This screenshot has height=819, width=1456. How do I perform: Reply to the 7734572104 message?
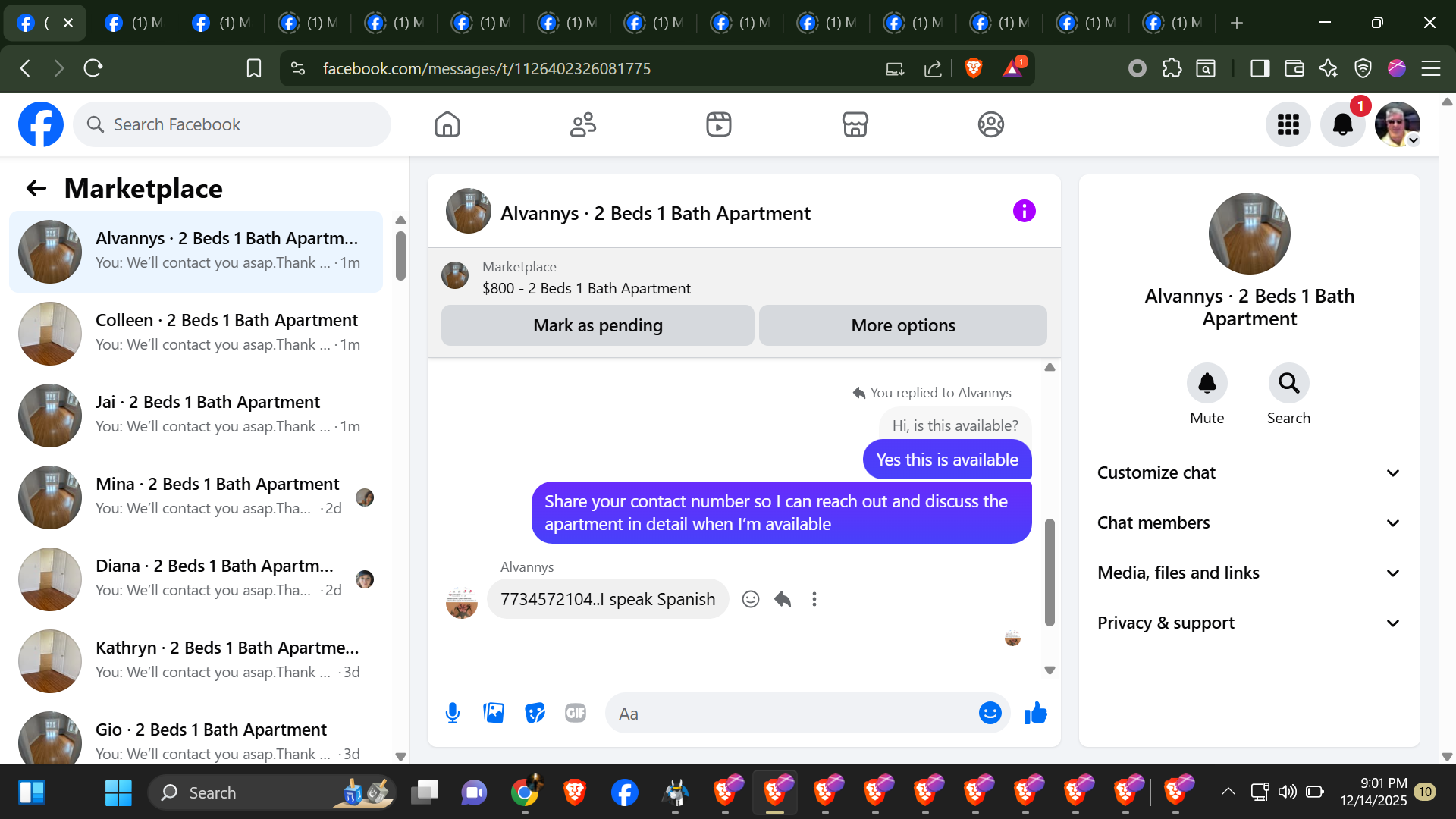783,599
